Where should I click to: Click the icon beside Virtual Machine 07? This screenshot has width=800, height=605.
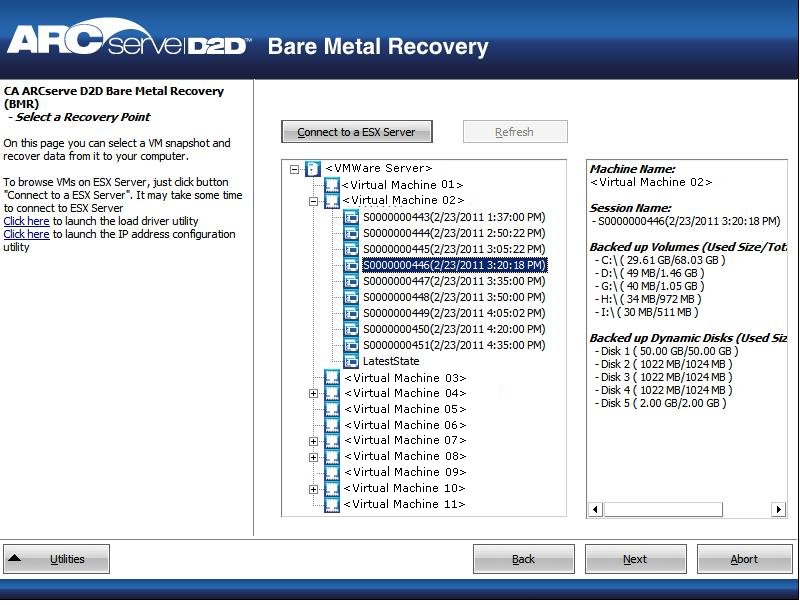coord(332,441)
